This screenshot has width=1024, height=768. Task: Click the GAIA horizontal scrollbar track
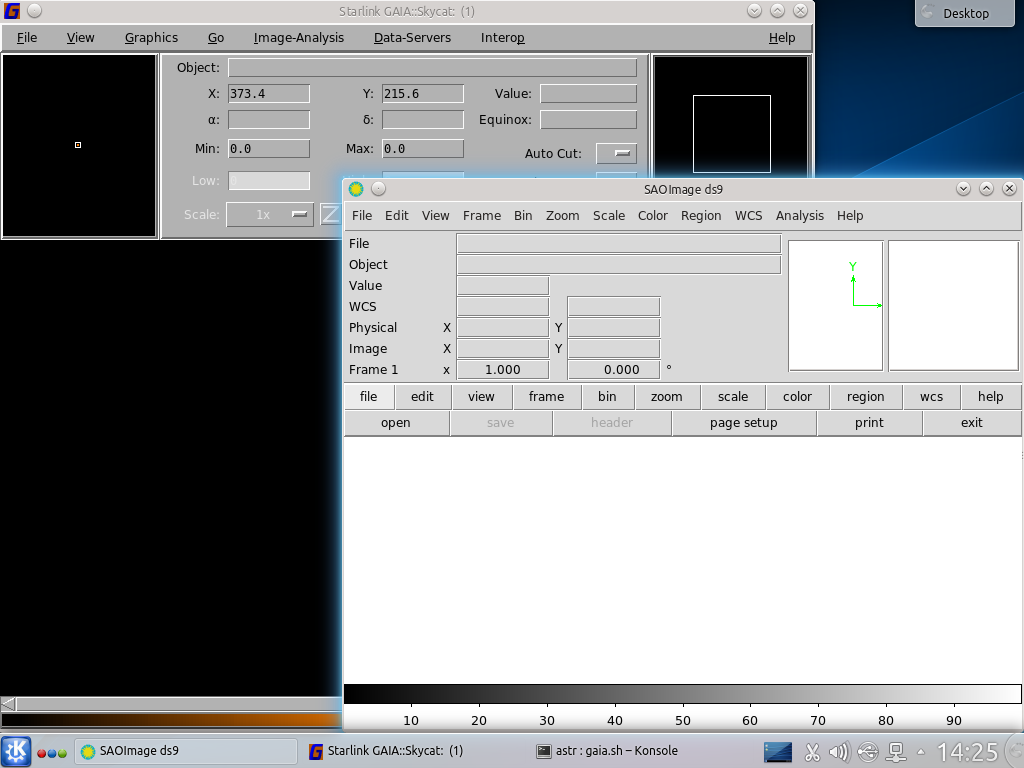pos(179,704)
